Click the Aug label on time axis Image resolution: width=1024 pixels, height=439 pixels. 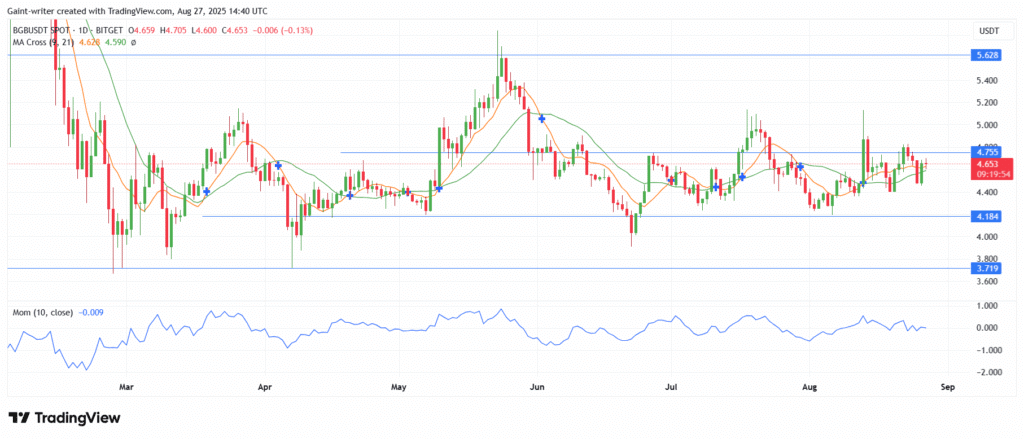(x=810, y=387)
